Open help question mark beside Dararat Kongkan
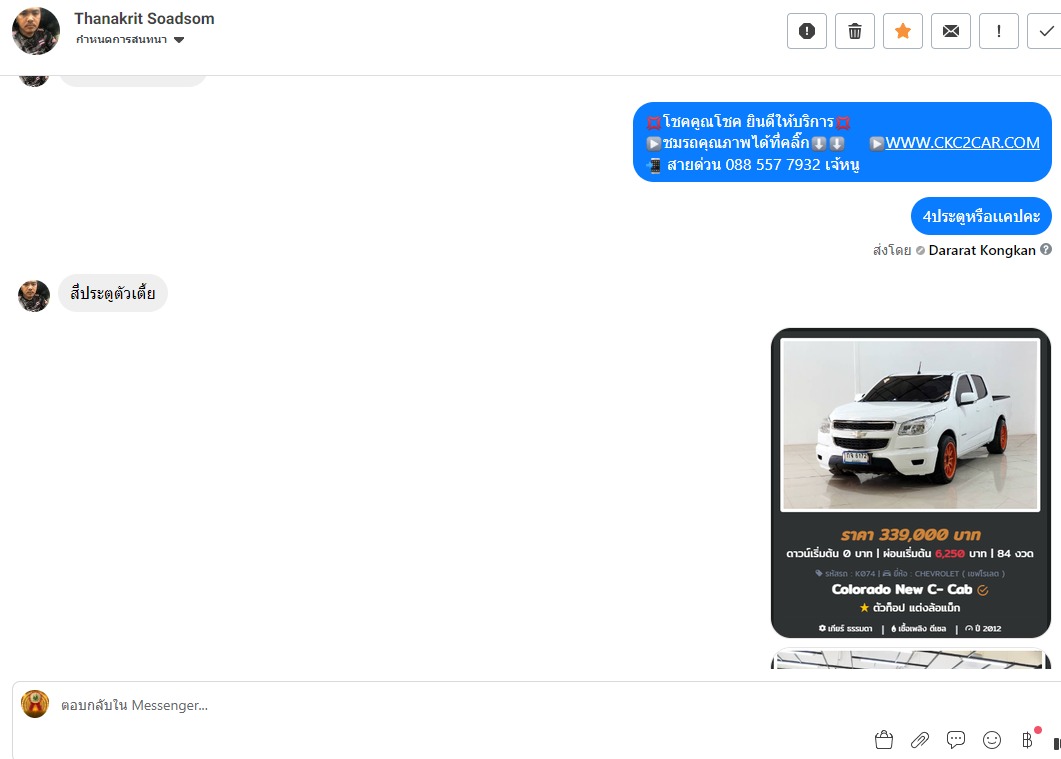 coord(1046,250)
